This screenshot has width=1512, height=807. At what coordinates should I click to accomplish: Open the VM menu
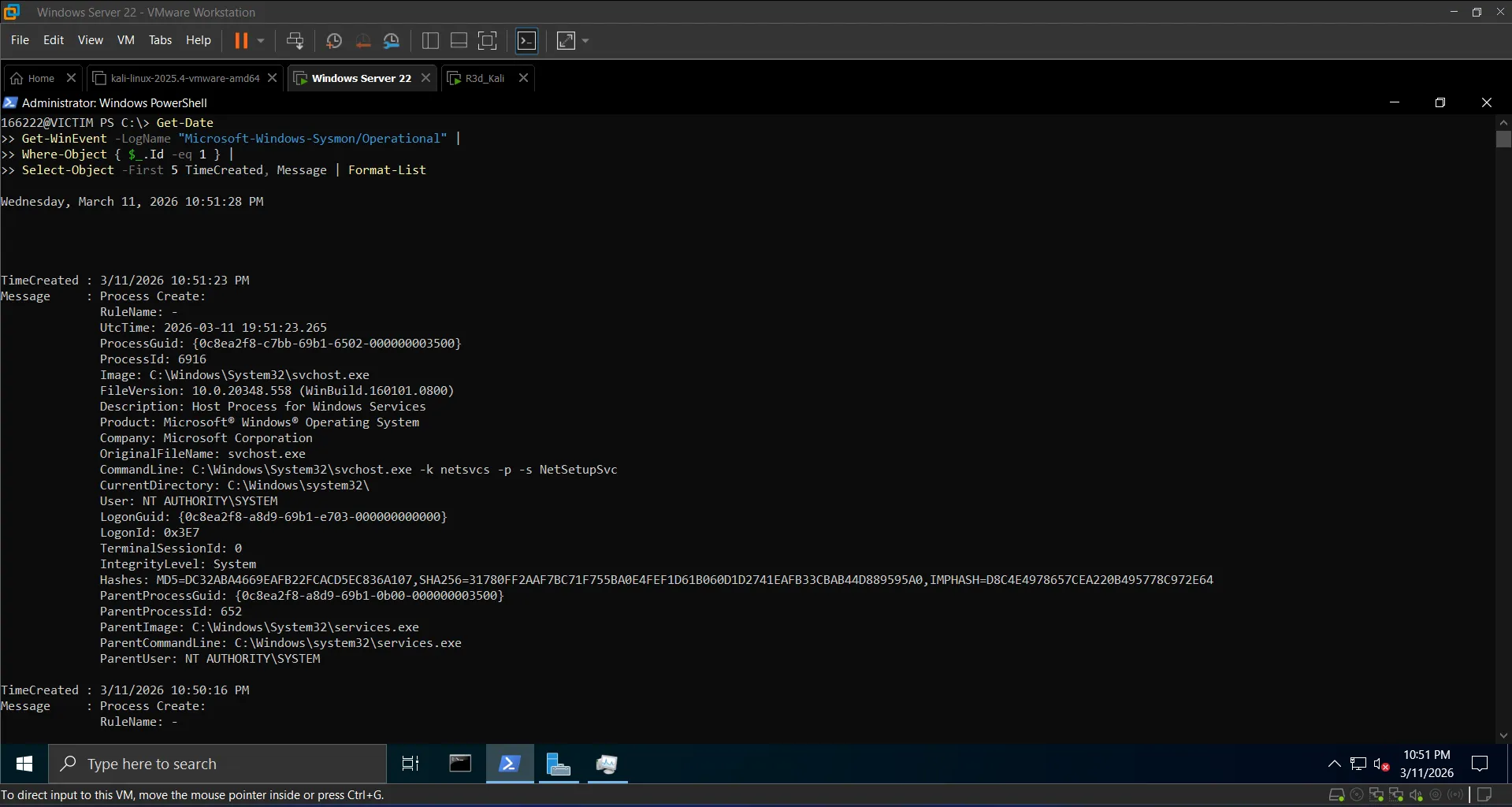126,40
